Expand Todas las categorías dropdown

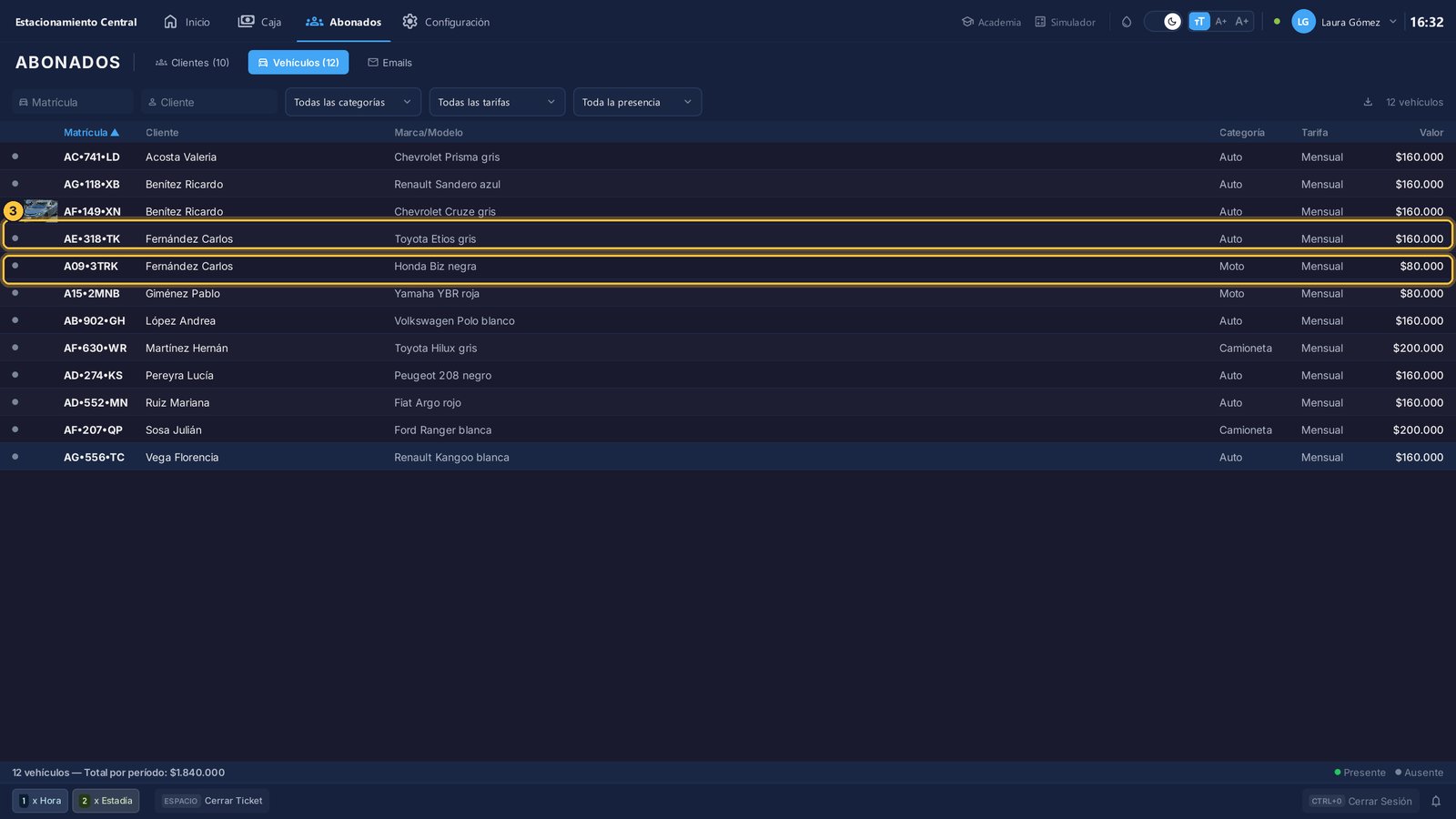pos(353,102)
